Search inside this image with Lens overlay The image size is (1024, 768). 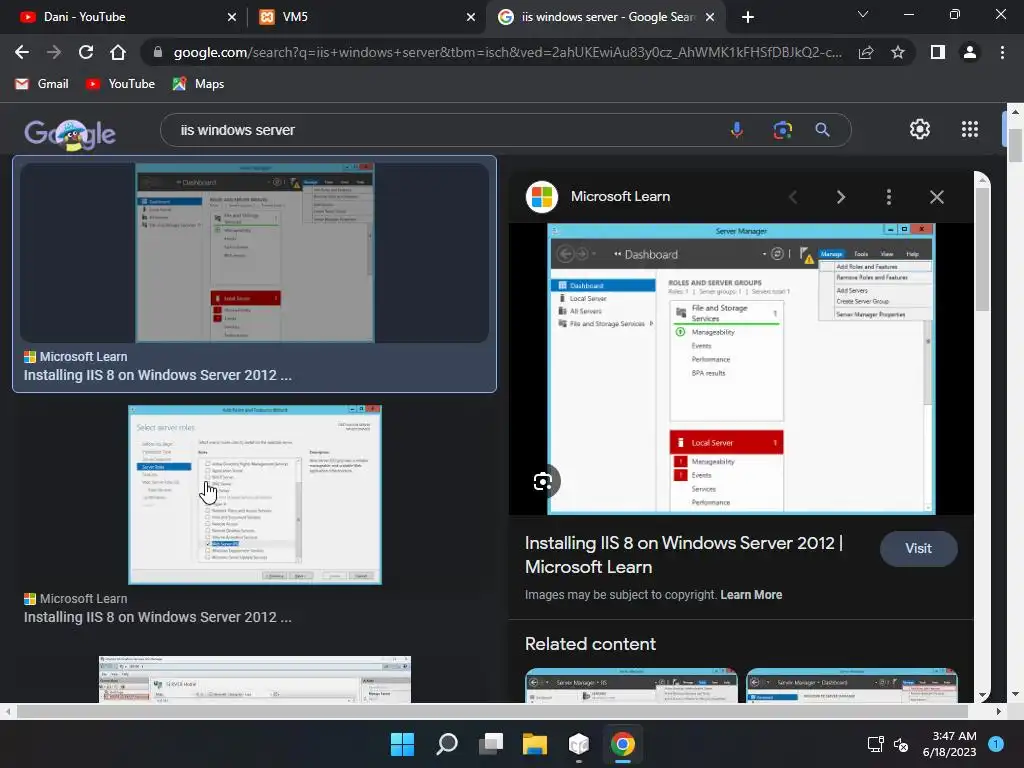(543, 481)
